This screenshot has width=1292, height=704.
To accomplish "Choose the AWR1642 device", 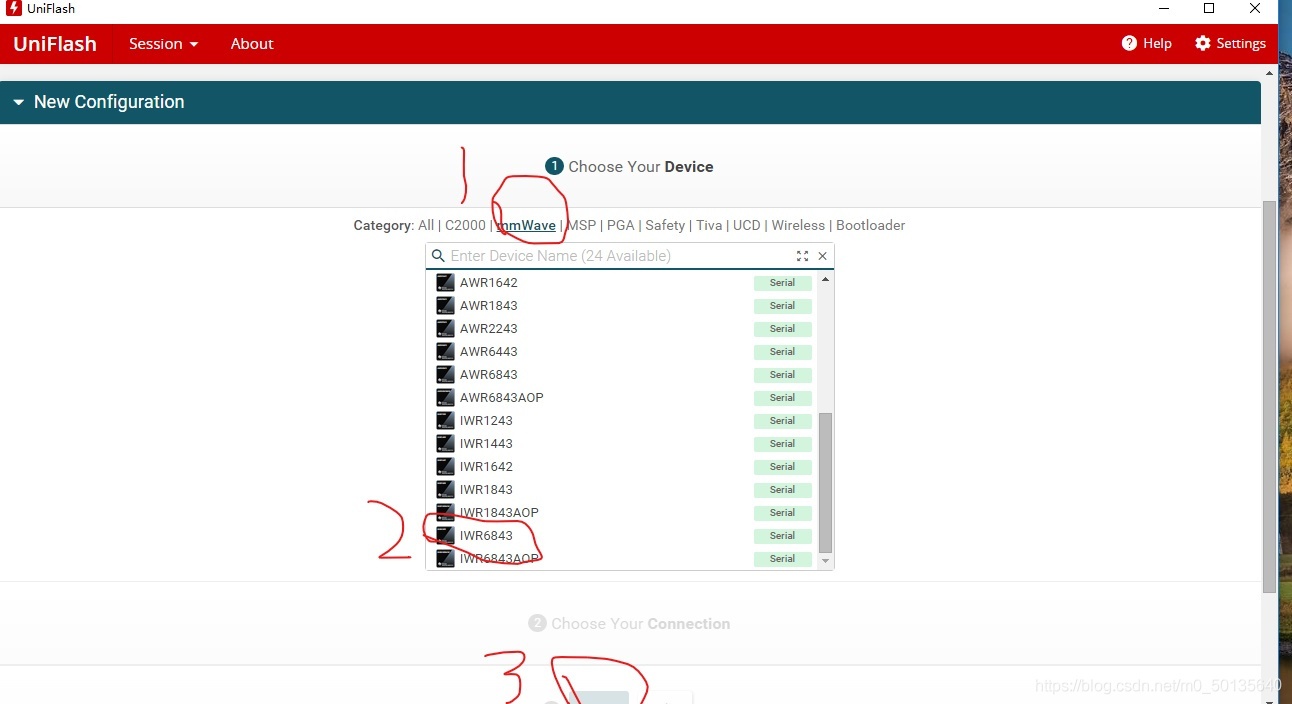I will tap(624, 283).
